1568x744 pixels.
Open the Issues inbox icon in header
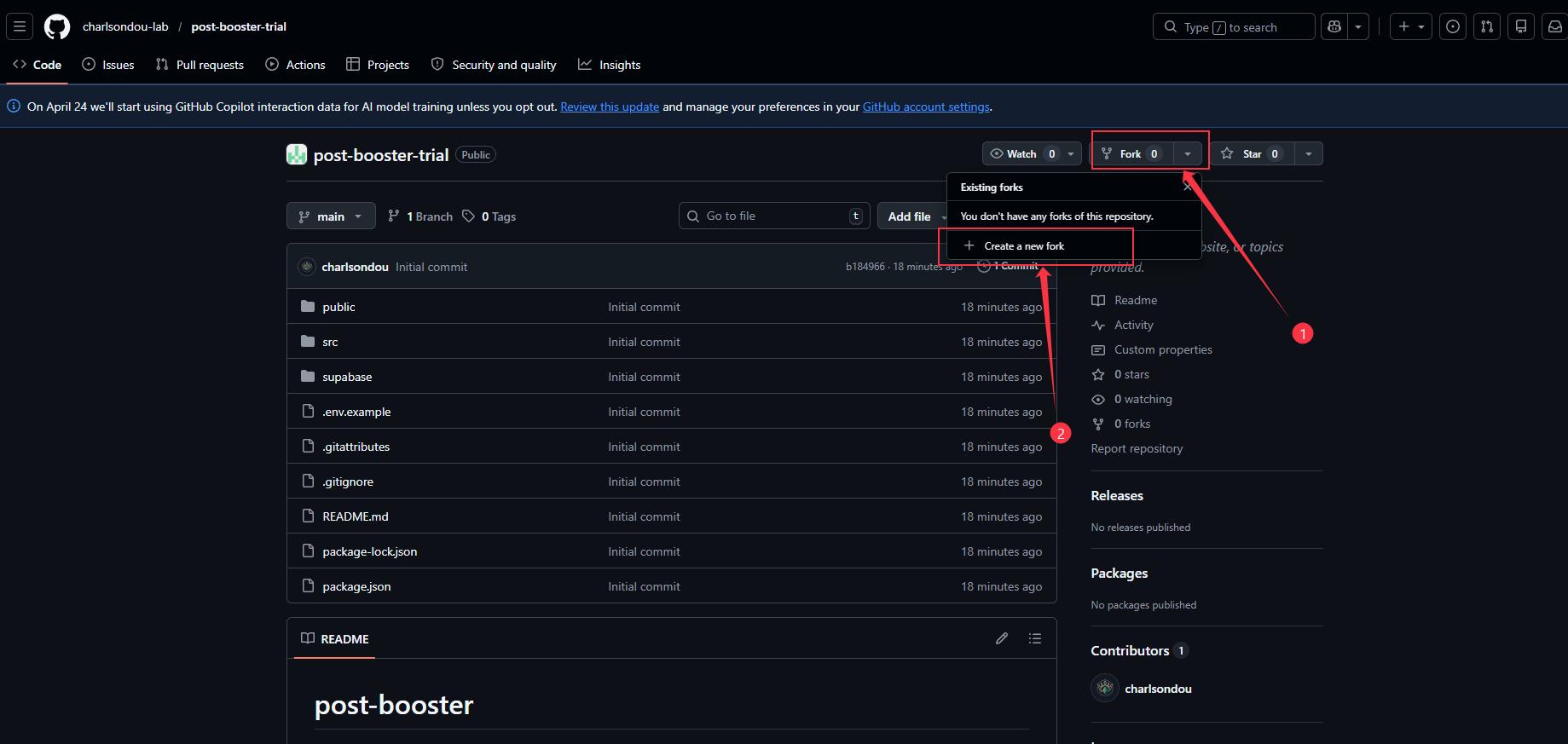click(x=1453, y=26)
